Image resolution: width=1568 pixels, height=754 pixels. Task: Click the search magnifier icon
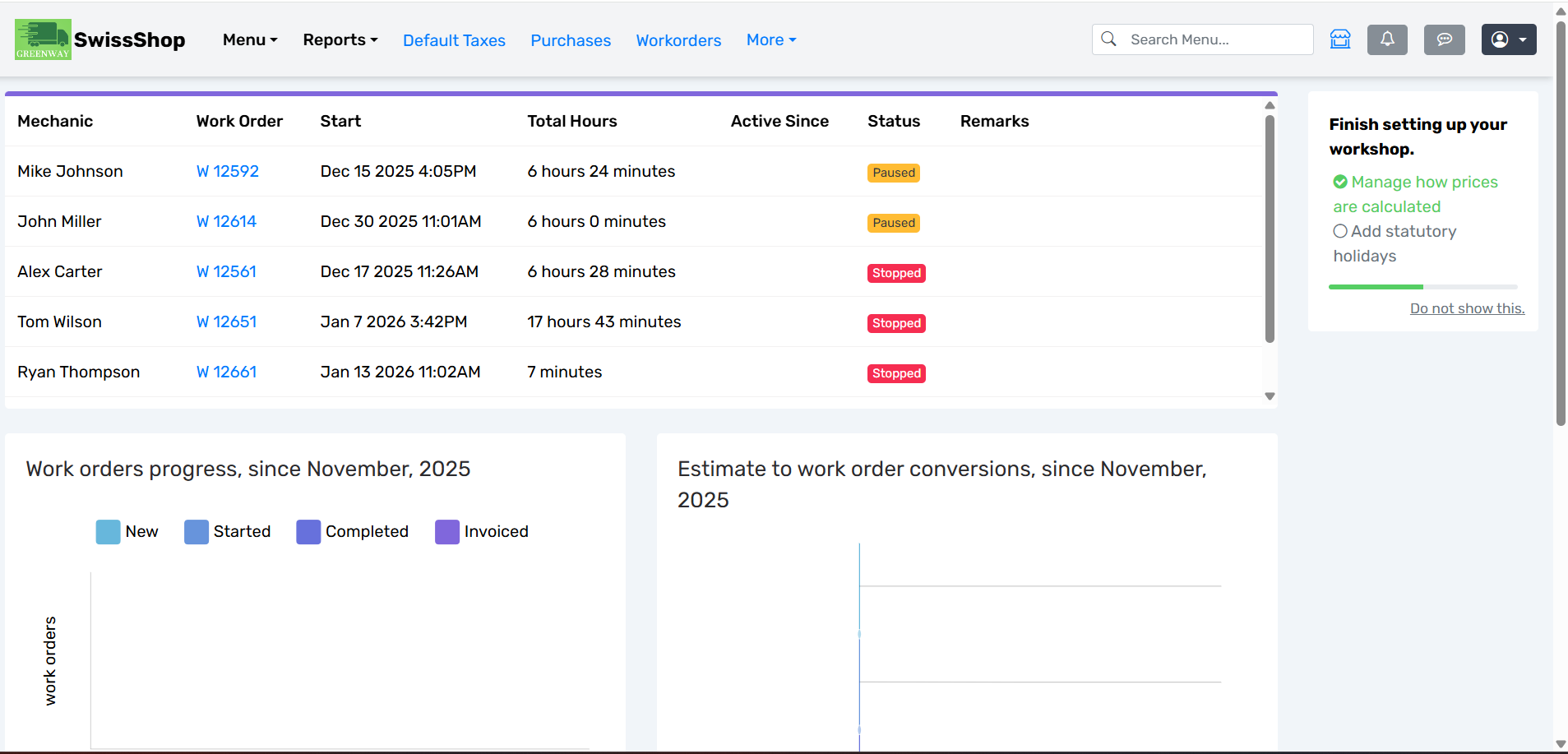(x=1108, y=39)
